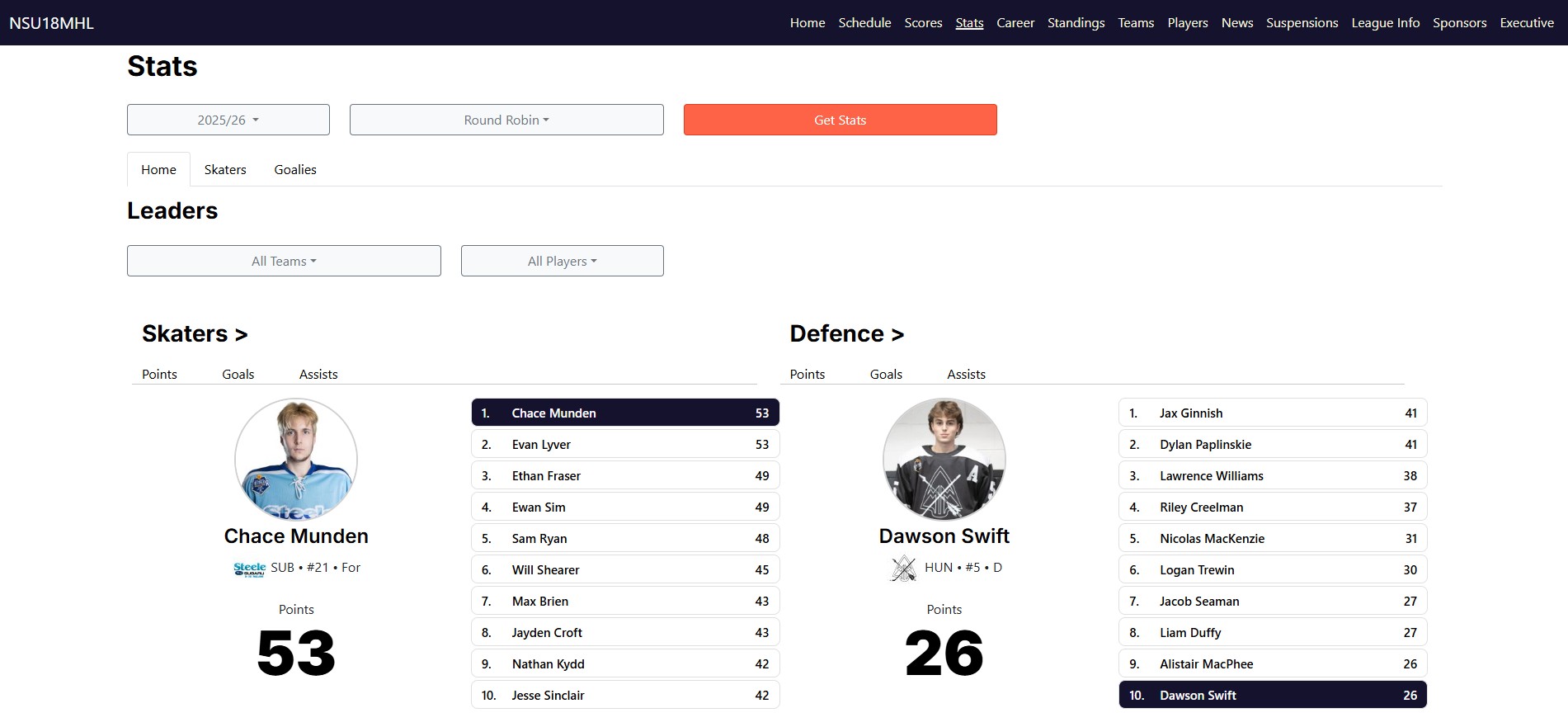This screenshot has height=727, width=1568.
Task: Select Jacob Seaman defence row
Action: pyautogui.click(x=1273, y=601)
